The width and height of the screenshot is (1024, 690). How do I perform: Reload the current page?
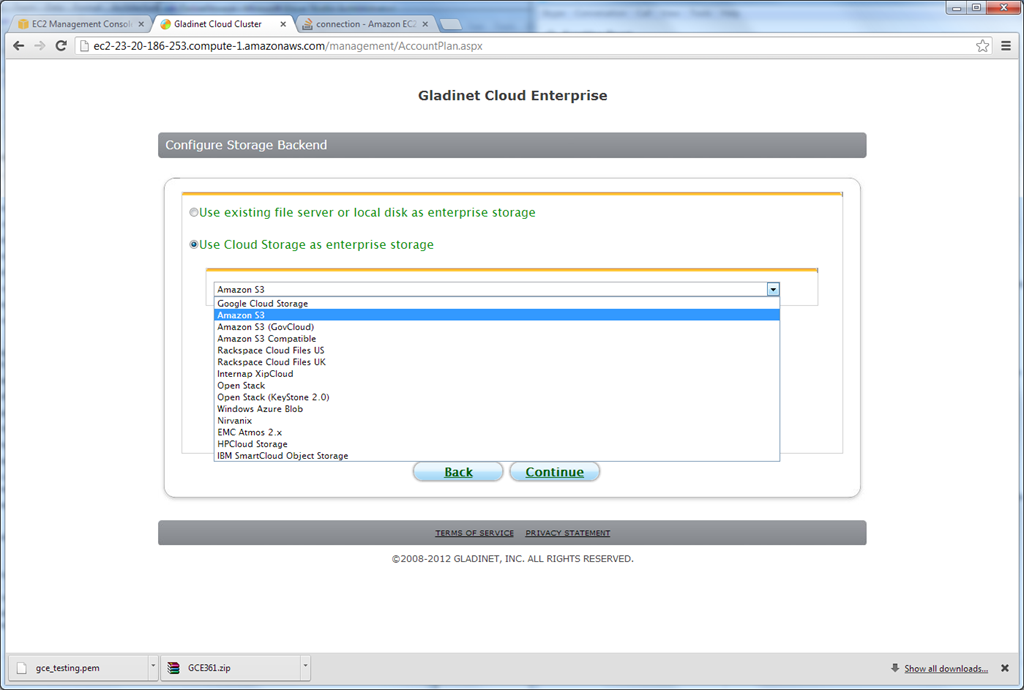[x=61, y=46]
